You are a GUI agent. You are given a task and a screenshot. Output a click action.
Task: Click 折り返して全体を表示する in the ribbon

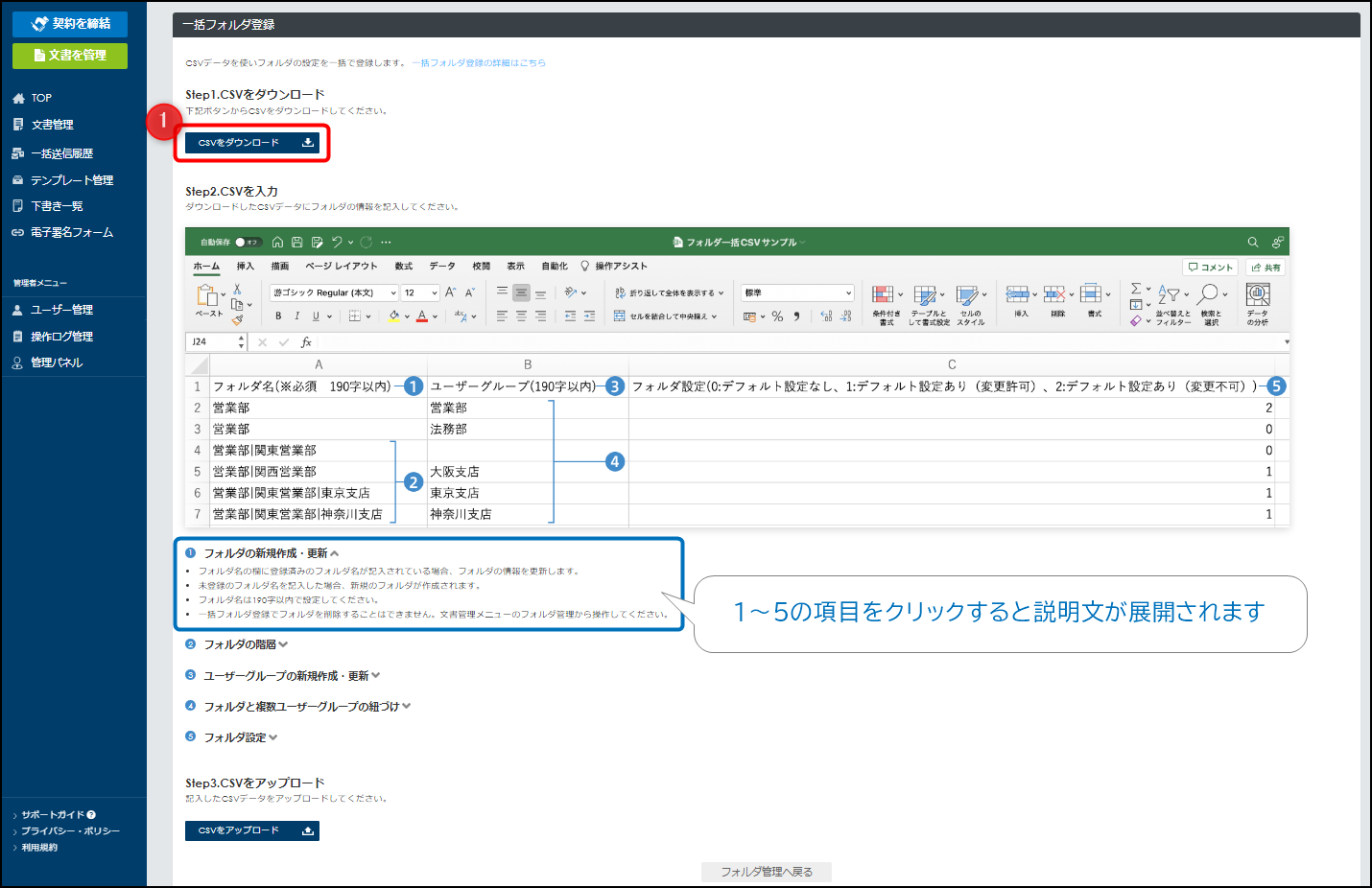coord(669,292)
